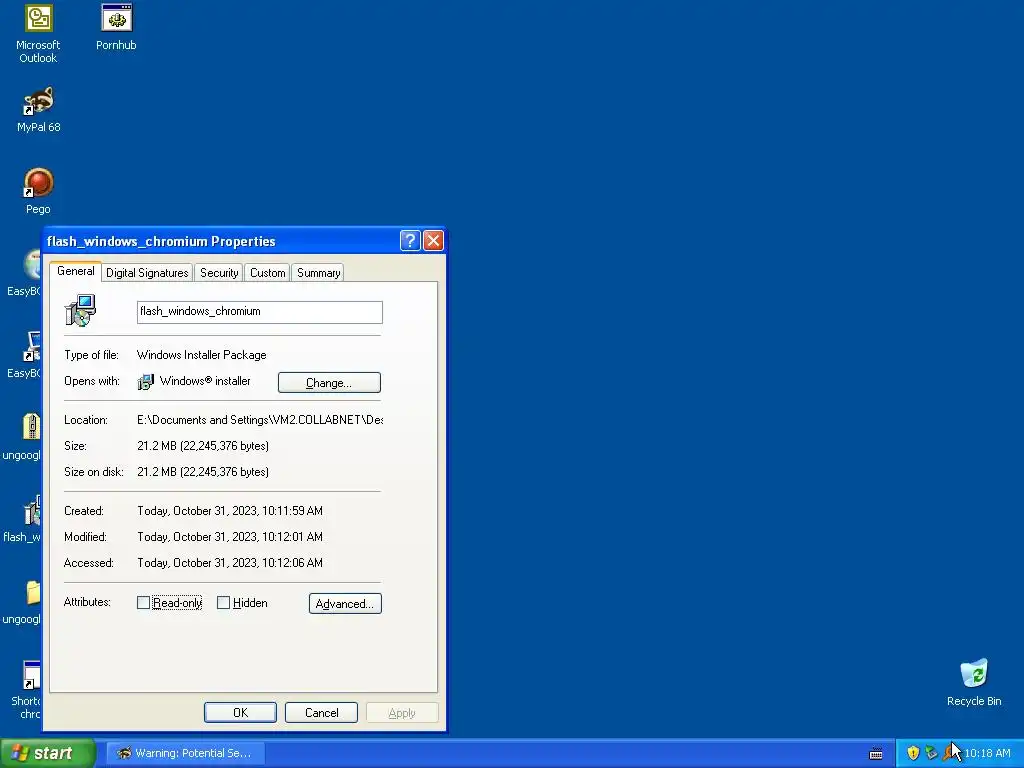The image size is (1024, 768).
Task: Click the Accessed date value
Action: [x=230, y=563]
